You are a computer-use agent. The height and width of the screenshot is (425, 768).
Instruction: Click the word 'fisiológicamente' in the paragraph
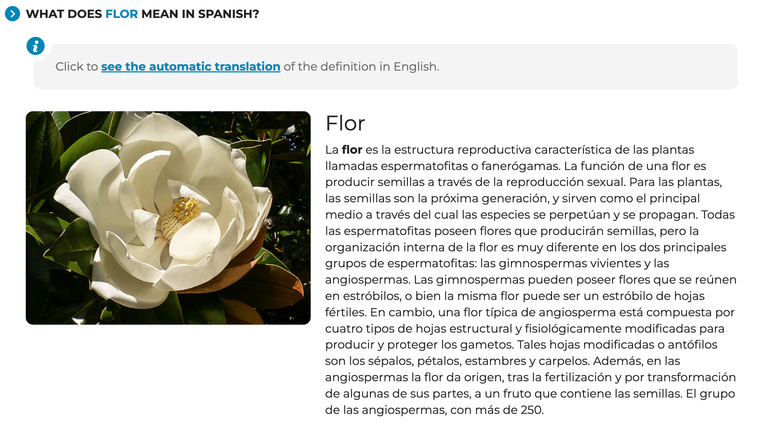pos(574,329)
